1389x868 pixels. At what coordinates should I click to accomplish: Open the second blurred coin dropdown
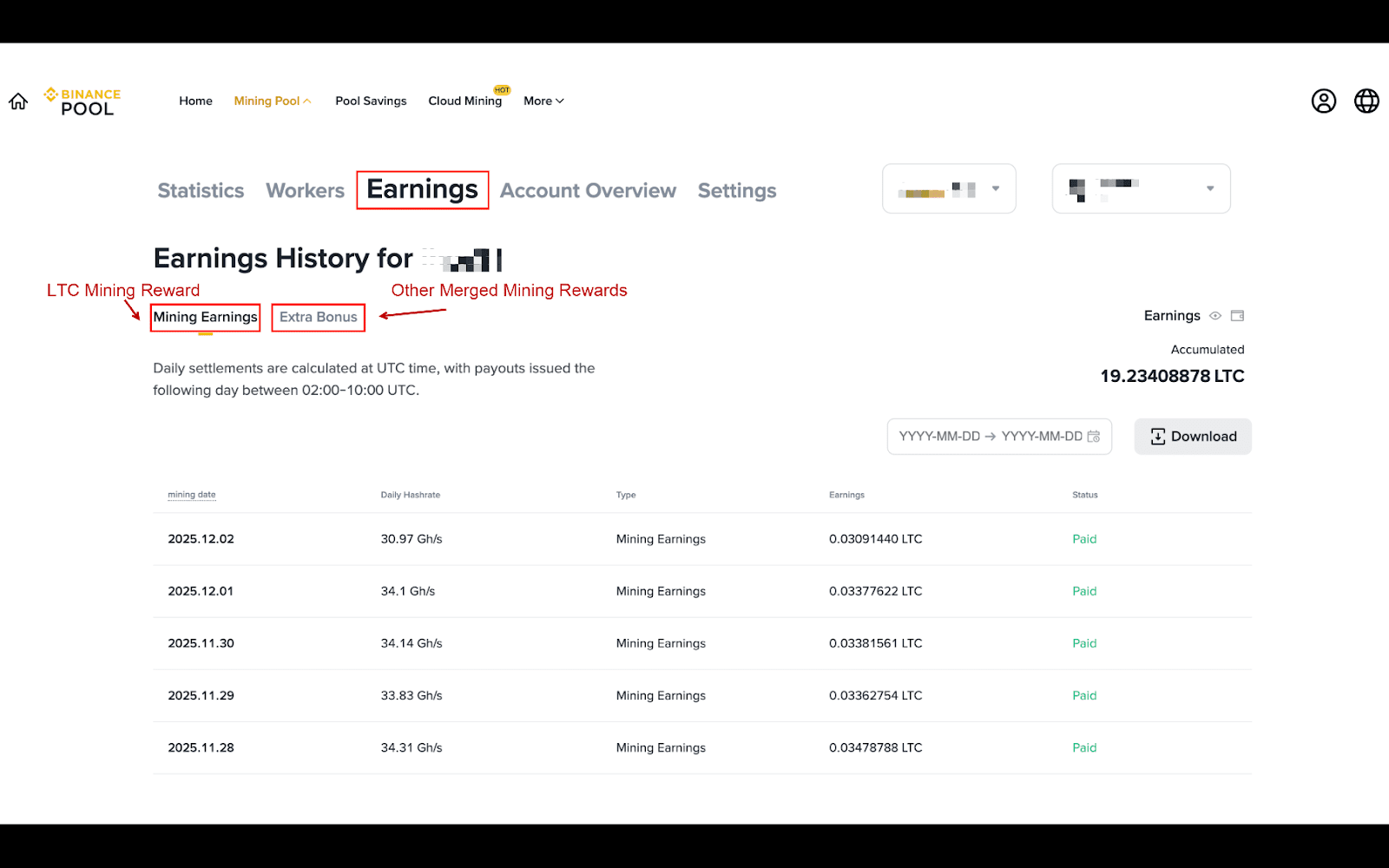(x=1141, y=188)
